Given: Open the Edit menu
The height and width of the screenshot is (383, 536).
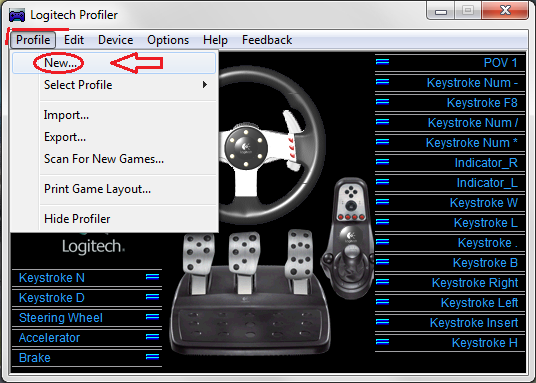Looking at the screenshot, I should [74, 40].
